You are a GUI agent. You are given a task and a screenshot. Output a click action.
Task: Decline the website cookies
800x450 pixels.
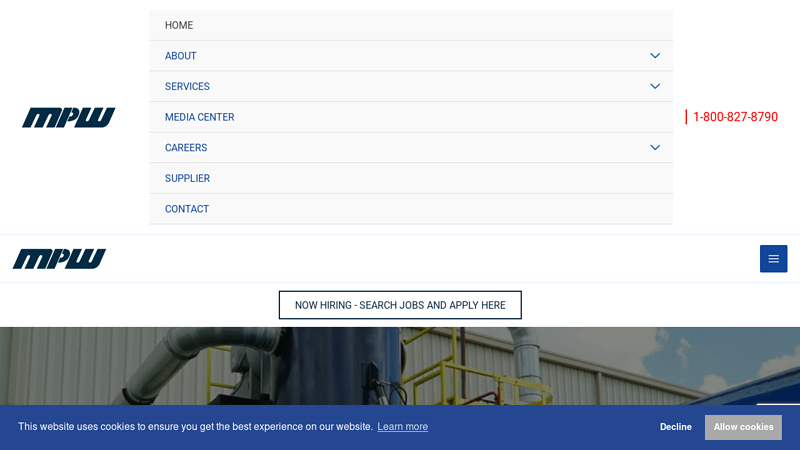675,427
